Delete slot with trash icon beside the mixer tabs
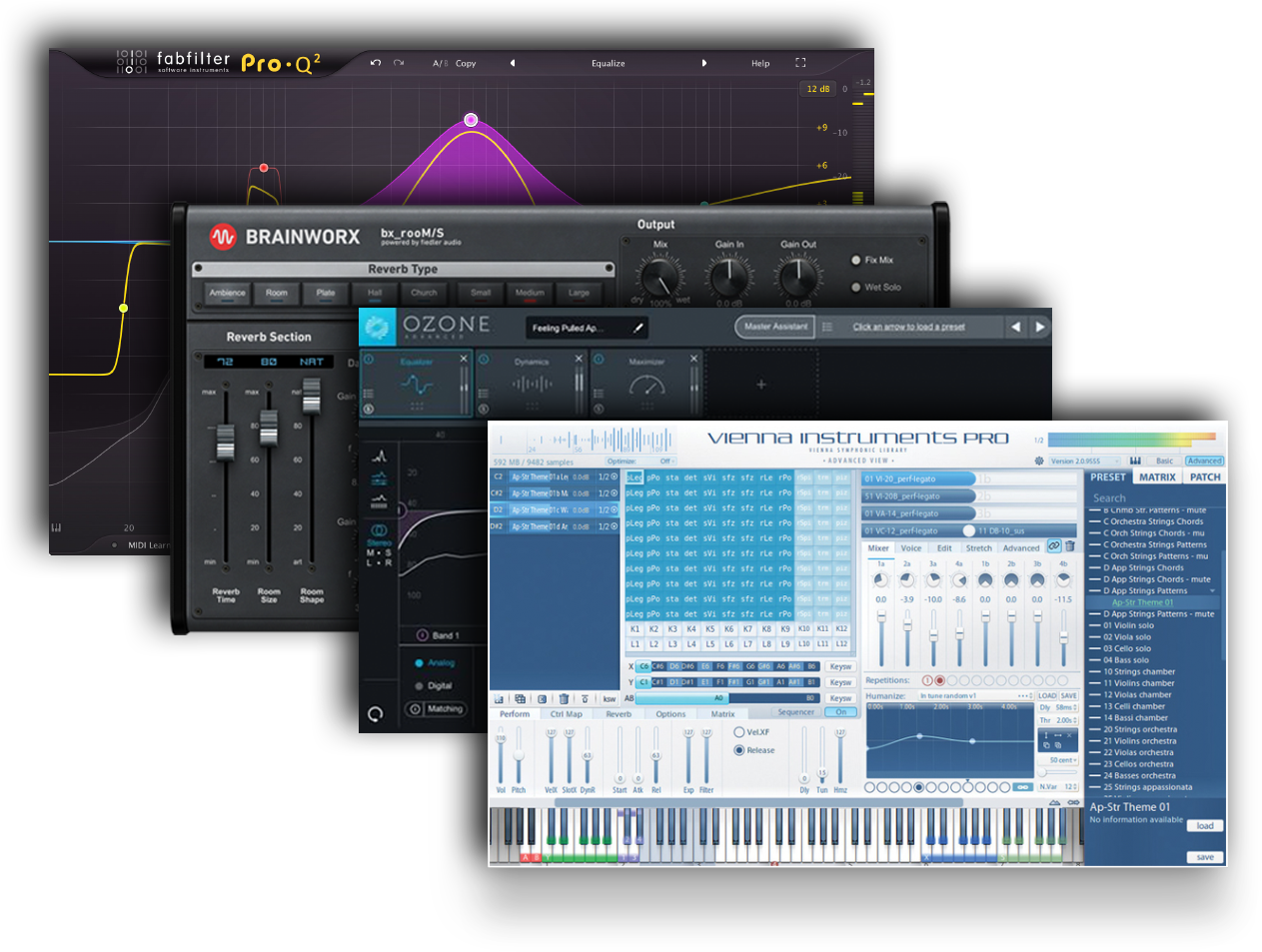1262x952 pixels. pos(1070,546)
